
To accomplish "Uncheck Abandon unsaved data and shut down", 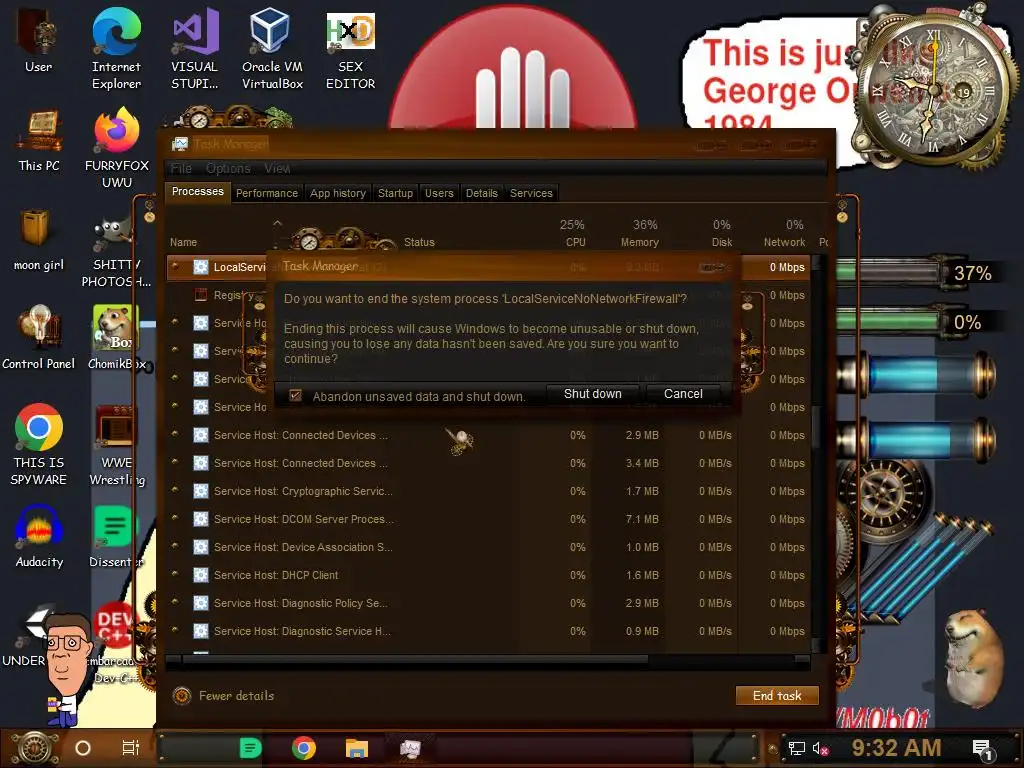I will 295,396.
